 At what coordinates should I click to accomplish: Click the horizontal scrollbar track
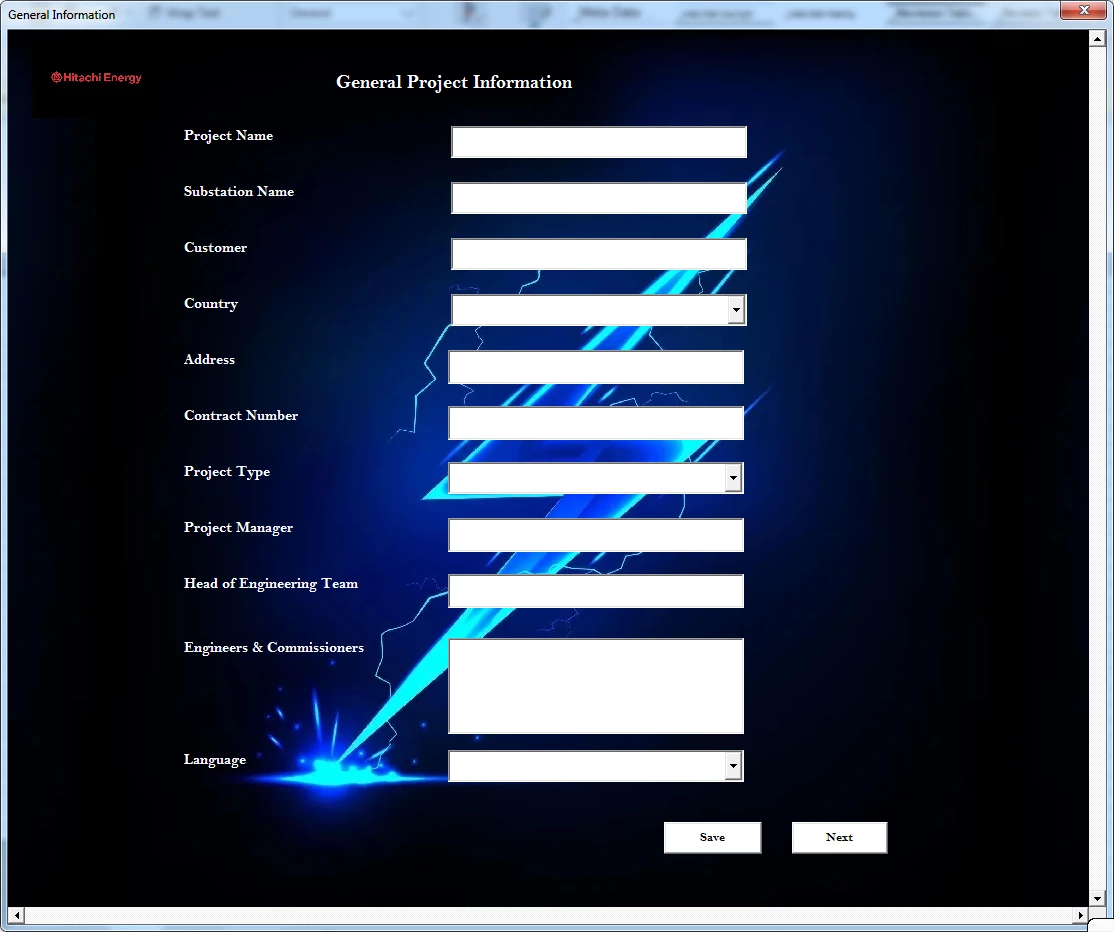coord(548,915)
